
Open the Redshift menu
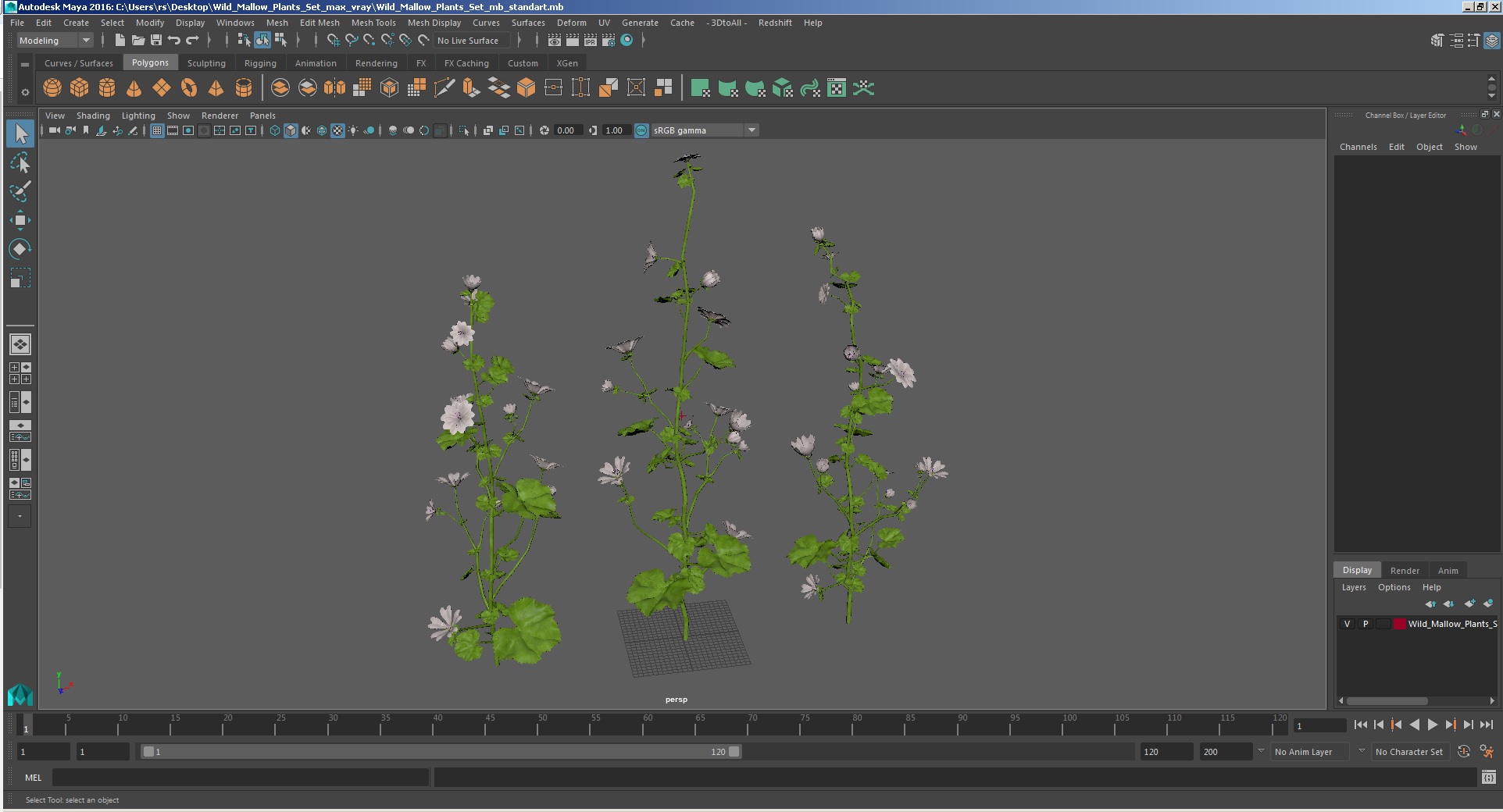coord(775,23)
